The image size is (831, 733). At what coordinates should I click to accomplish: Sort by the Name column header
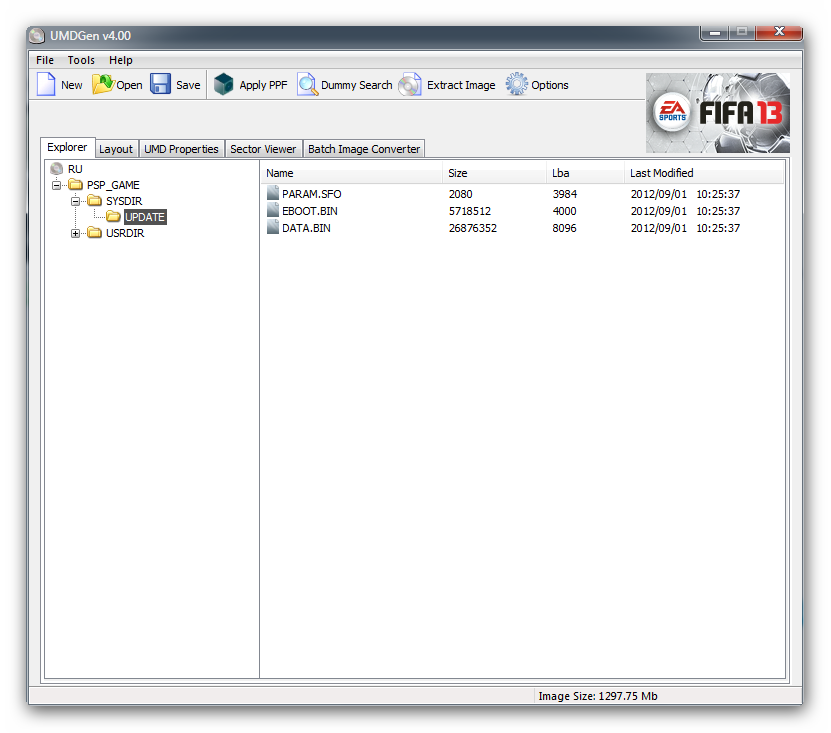pos(352,173)
